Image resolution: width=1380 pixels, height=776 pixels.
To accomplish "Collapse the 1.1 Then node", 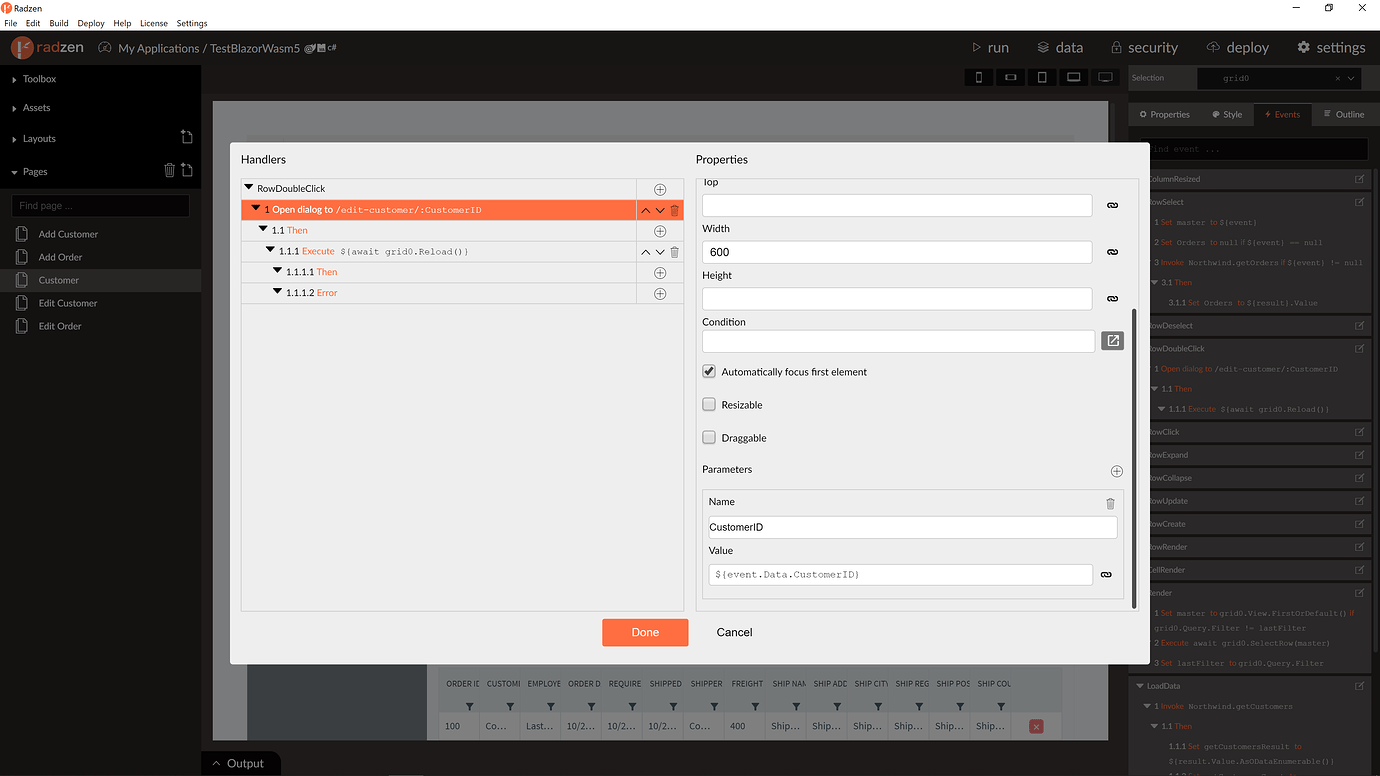I will 263,230.
